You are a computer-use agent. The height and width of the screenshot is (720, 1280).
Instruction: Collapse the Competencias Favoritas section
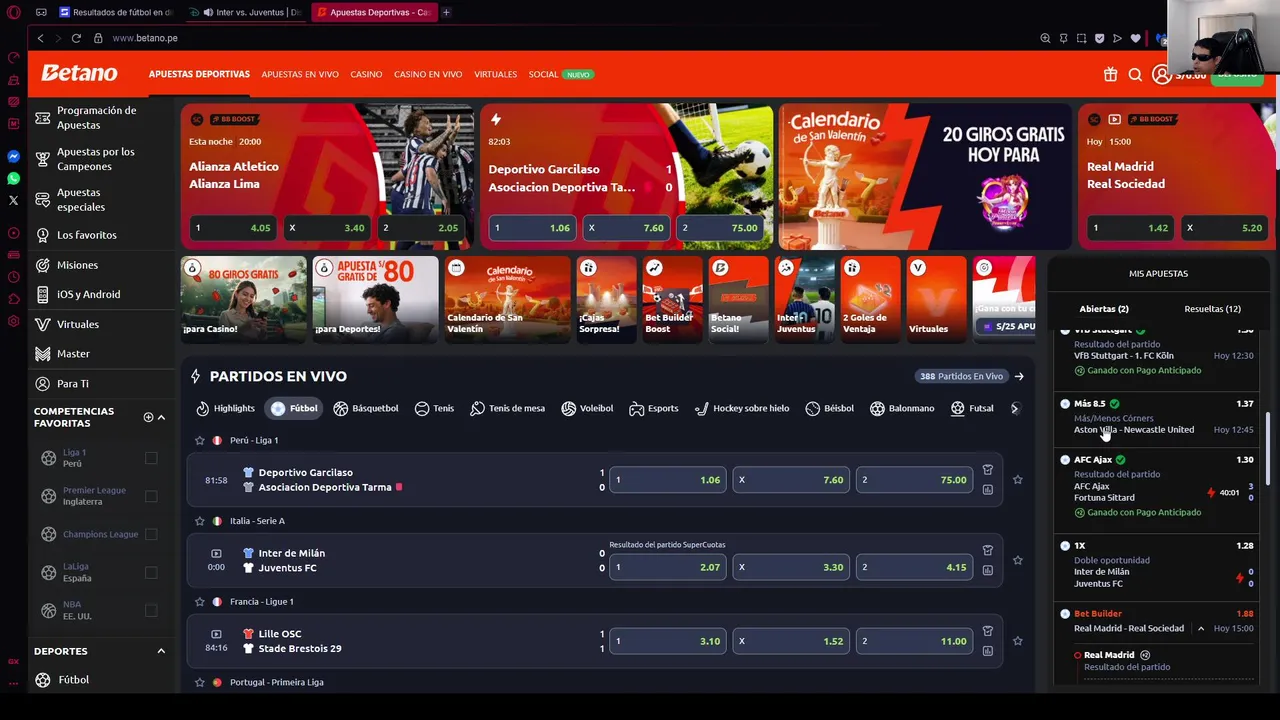pos(161,417)
